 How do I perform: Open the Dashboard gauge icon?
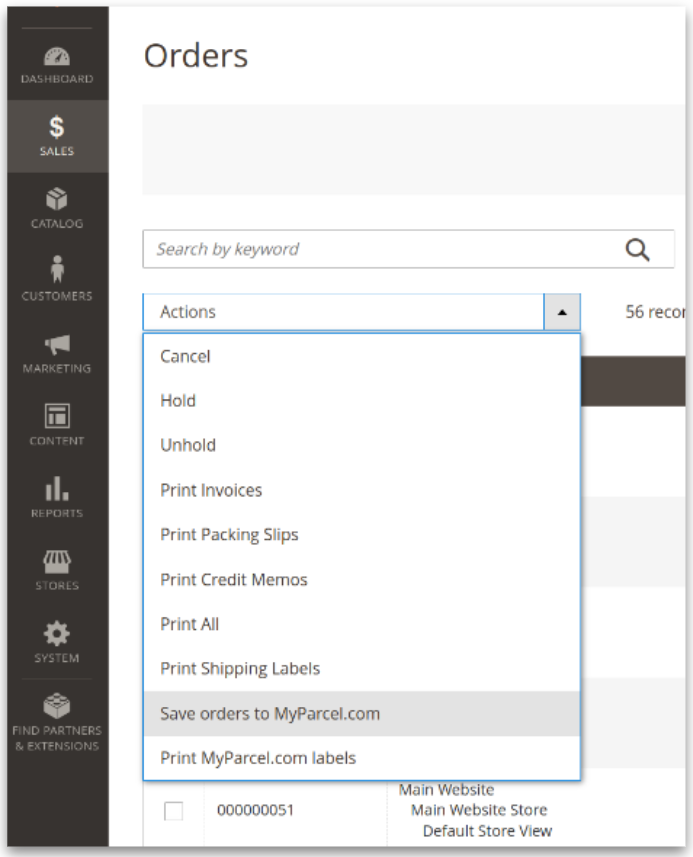(57, 58)
